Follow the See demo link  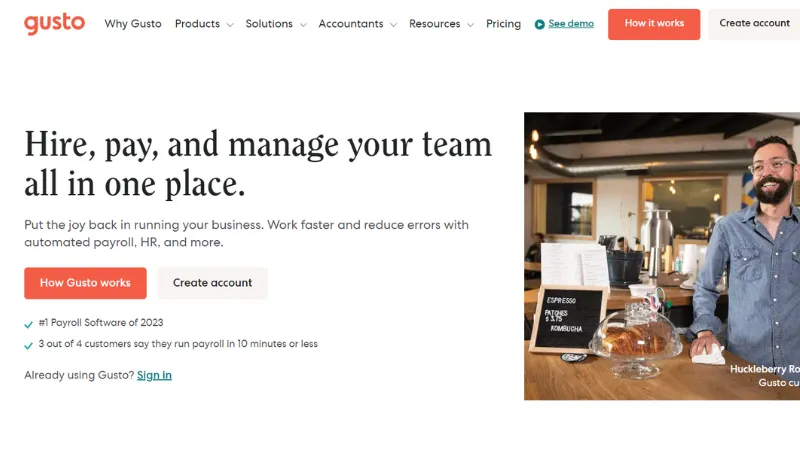[571, 24]
